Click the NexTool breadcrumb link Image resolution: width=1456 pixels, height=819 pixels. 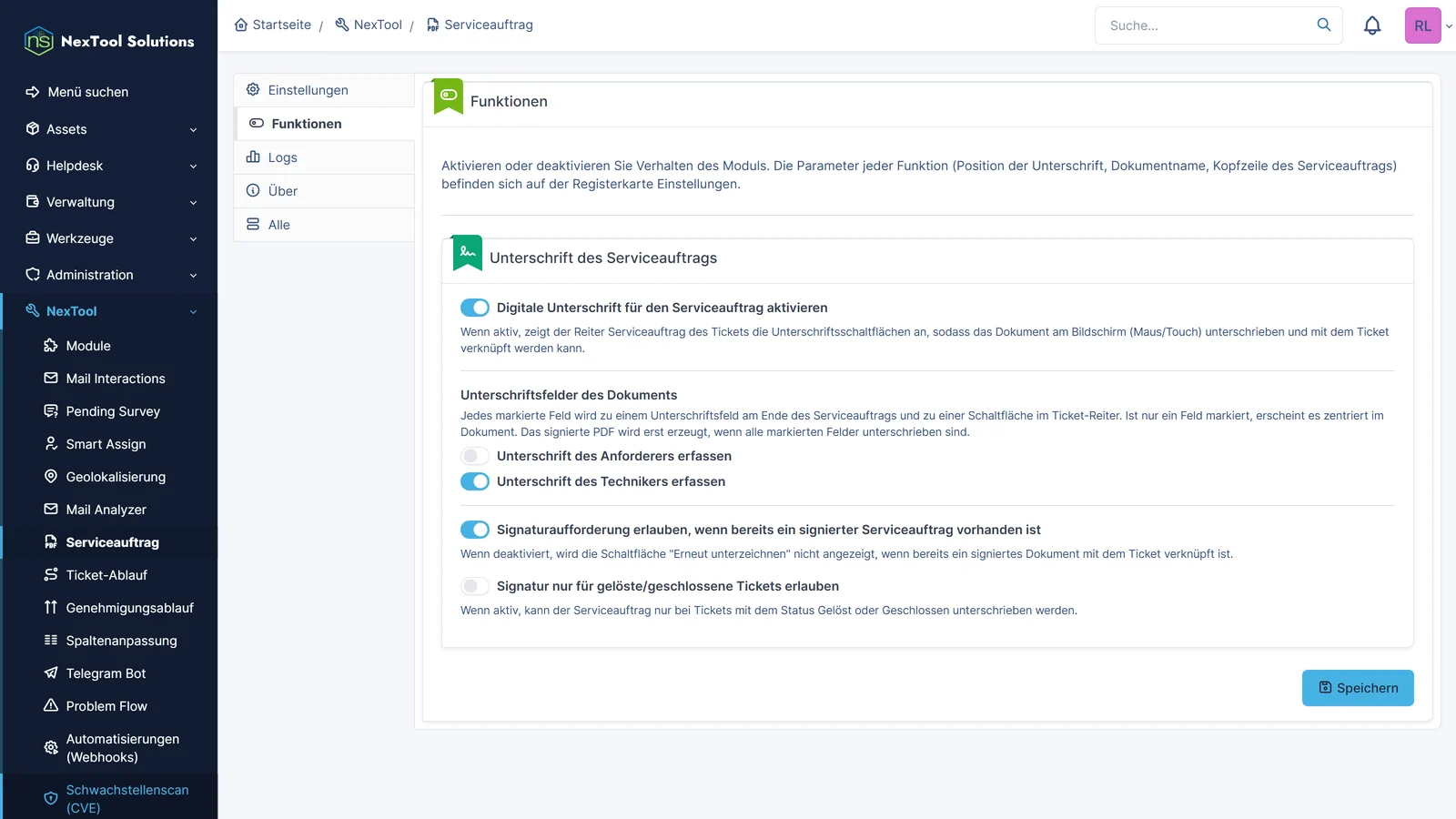369,25
